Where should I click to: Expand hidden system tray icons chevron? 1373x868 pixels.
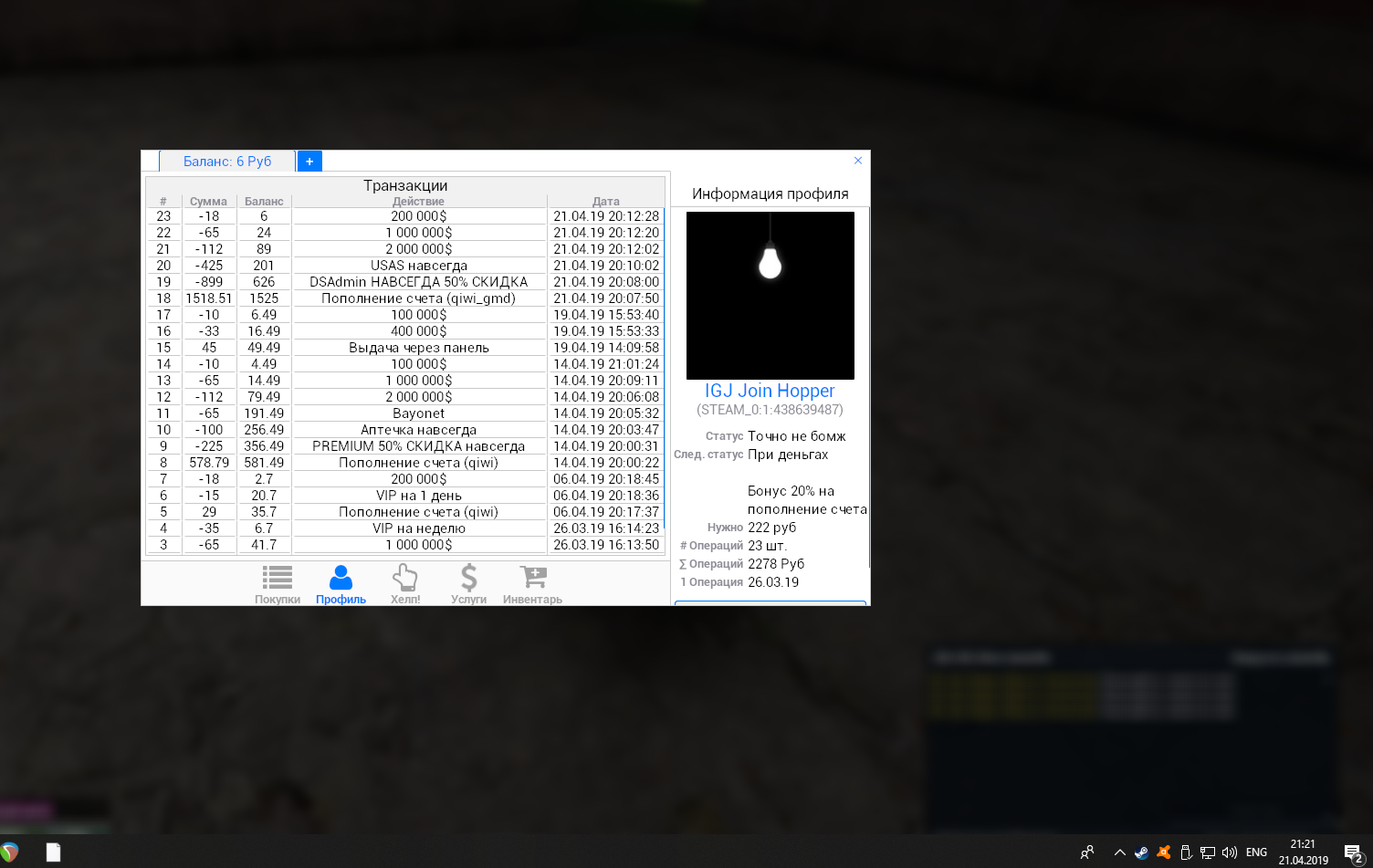(x=1119, y=852)
